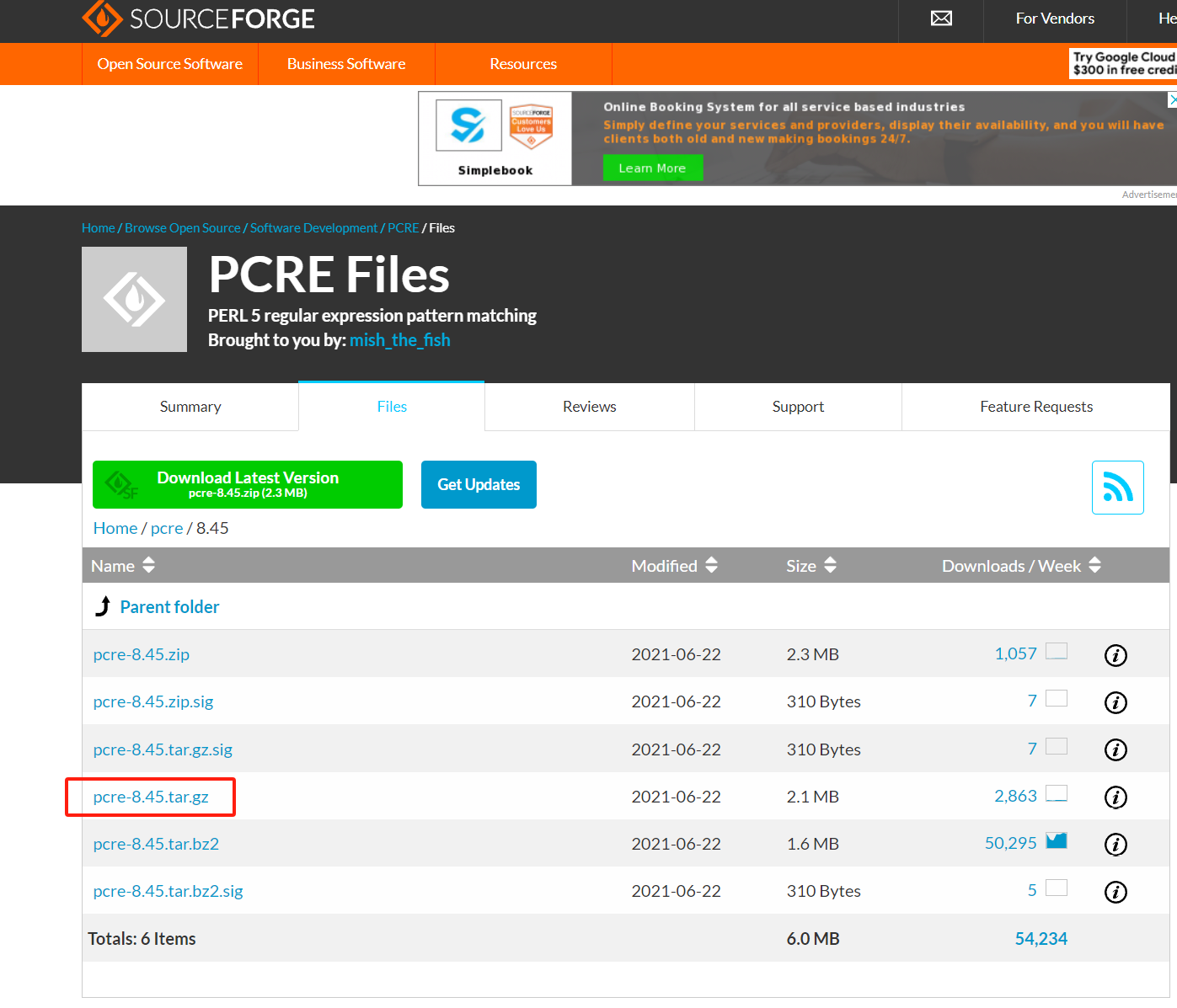The width and height of the screenshot is (1177, 1008).
Task: View info for pcre-8.45.tar.gz
Action: (x=1115, y=797)
